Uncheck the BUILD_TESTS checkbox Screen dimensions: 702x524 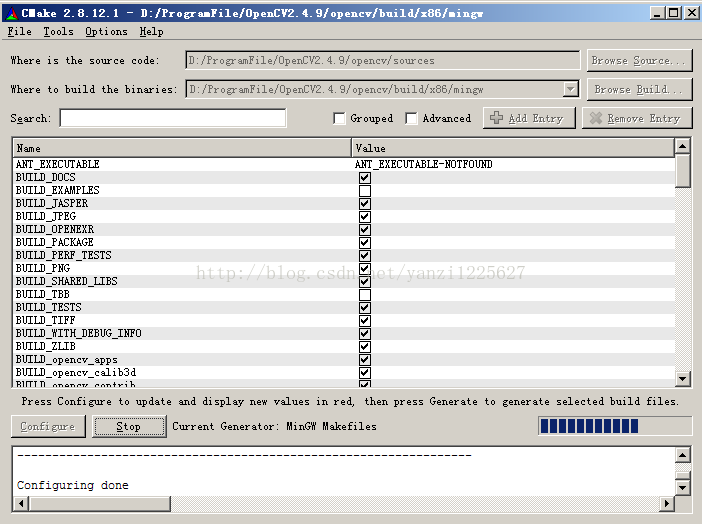click(x=365, y=308)
